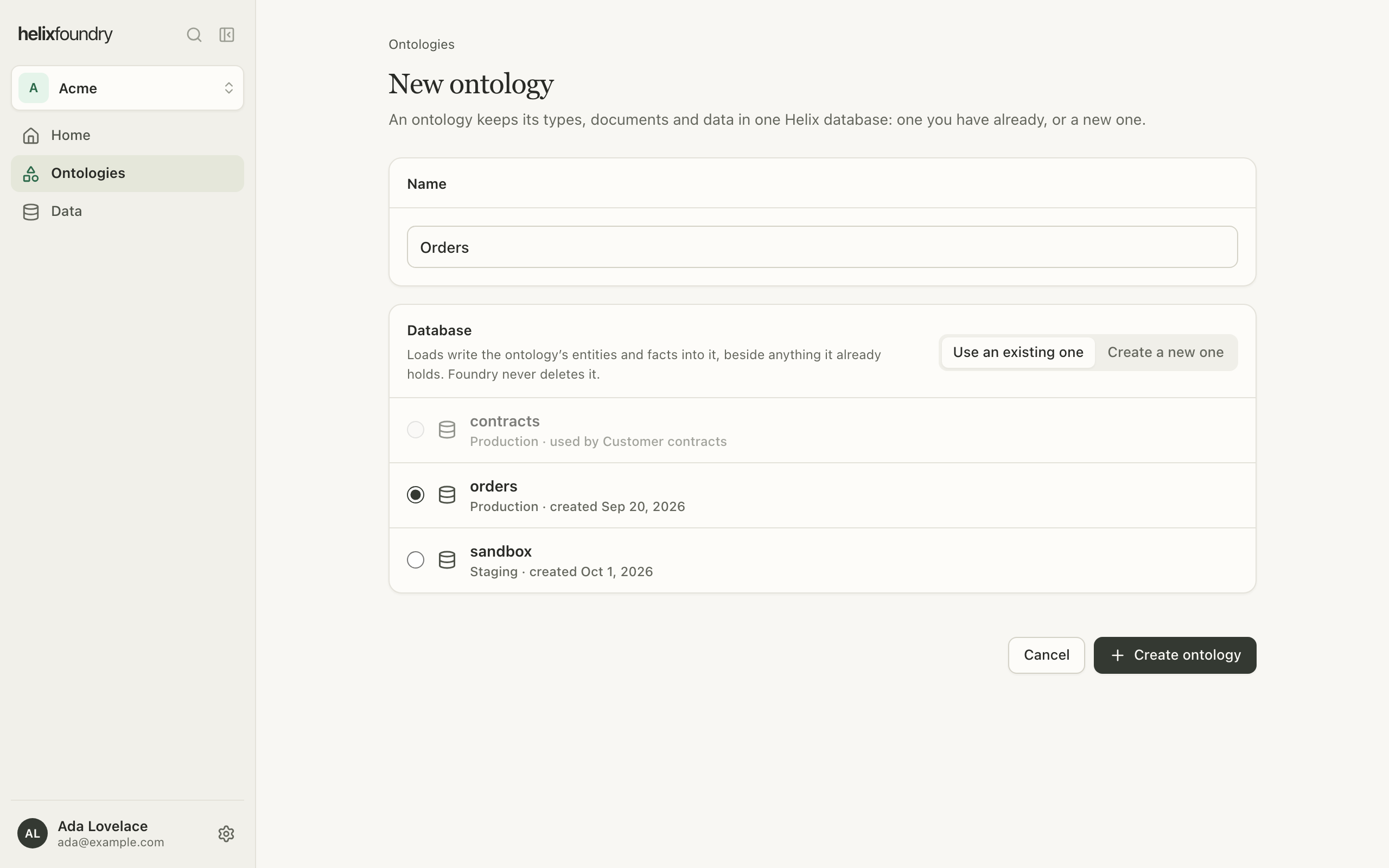This screenshot has width=1389, height=868.
Task: Click the Data database icon in sidebar
Action: [31, 212]
